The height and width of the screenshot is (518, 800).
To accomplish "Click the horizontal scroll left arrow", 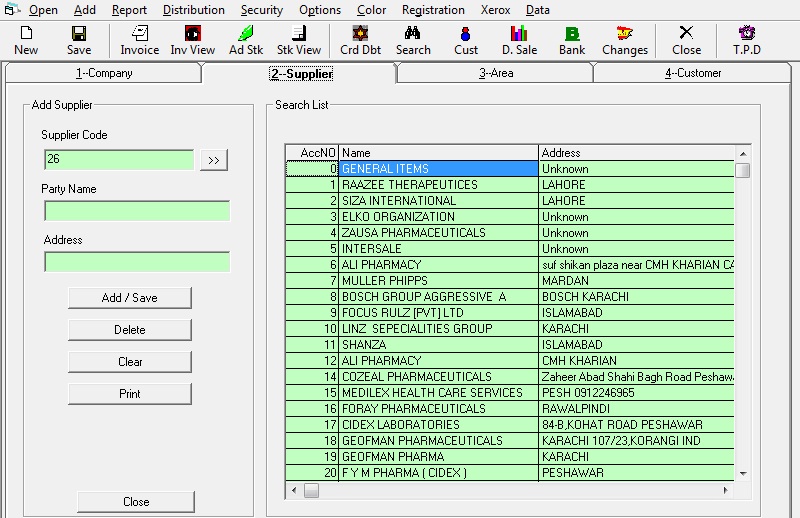I will click(294, 490).
